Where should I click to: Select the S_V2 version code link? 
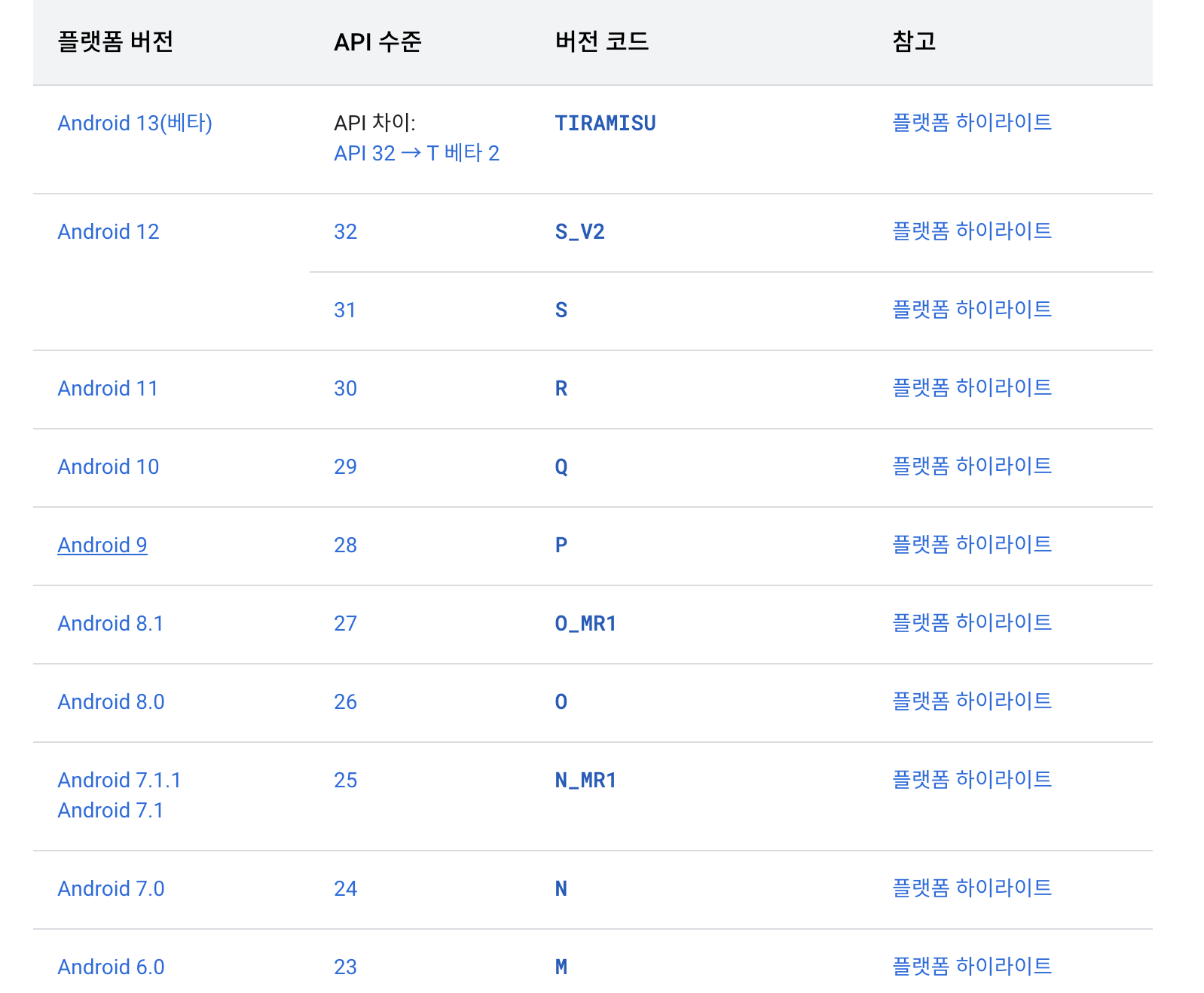pyautogui.click(x=580, y=231)
